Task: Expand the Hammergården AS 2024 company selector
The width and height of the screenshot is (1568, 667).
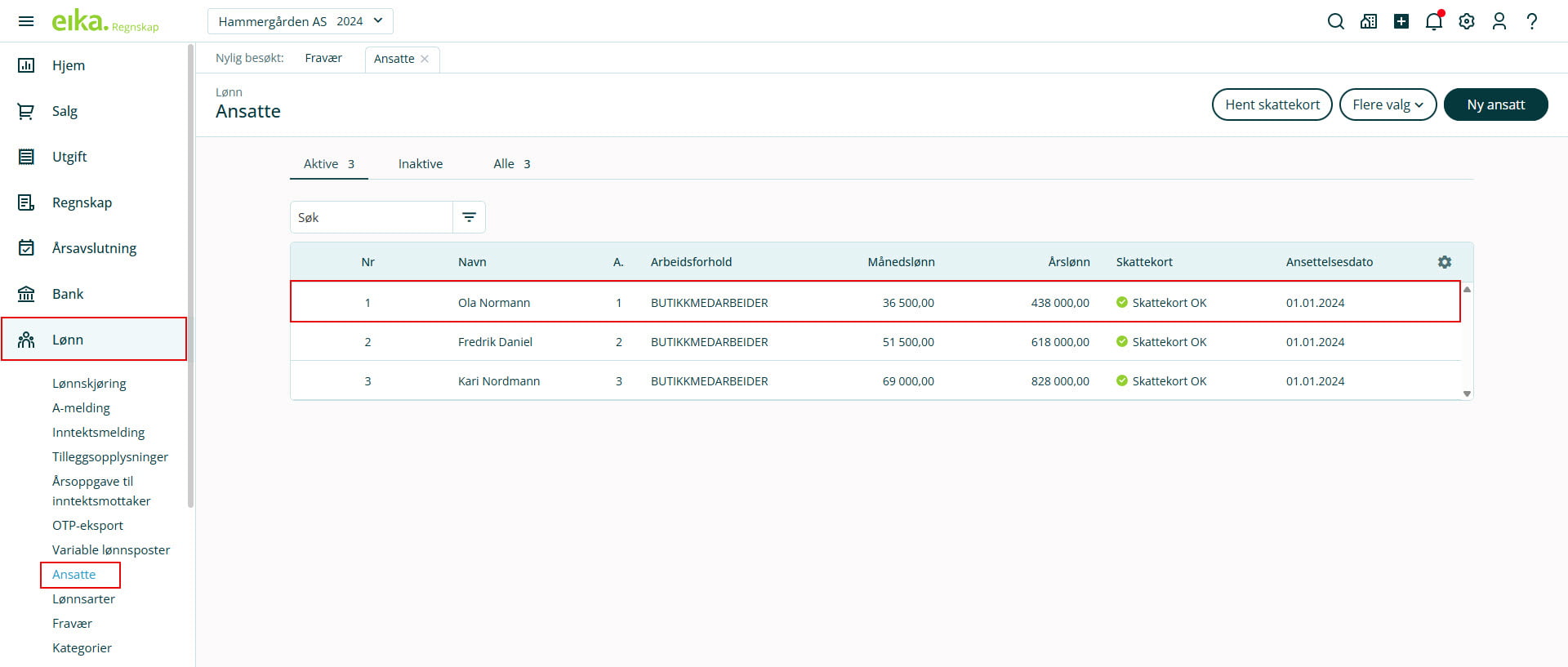Action: pos(300,21)
